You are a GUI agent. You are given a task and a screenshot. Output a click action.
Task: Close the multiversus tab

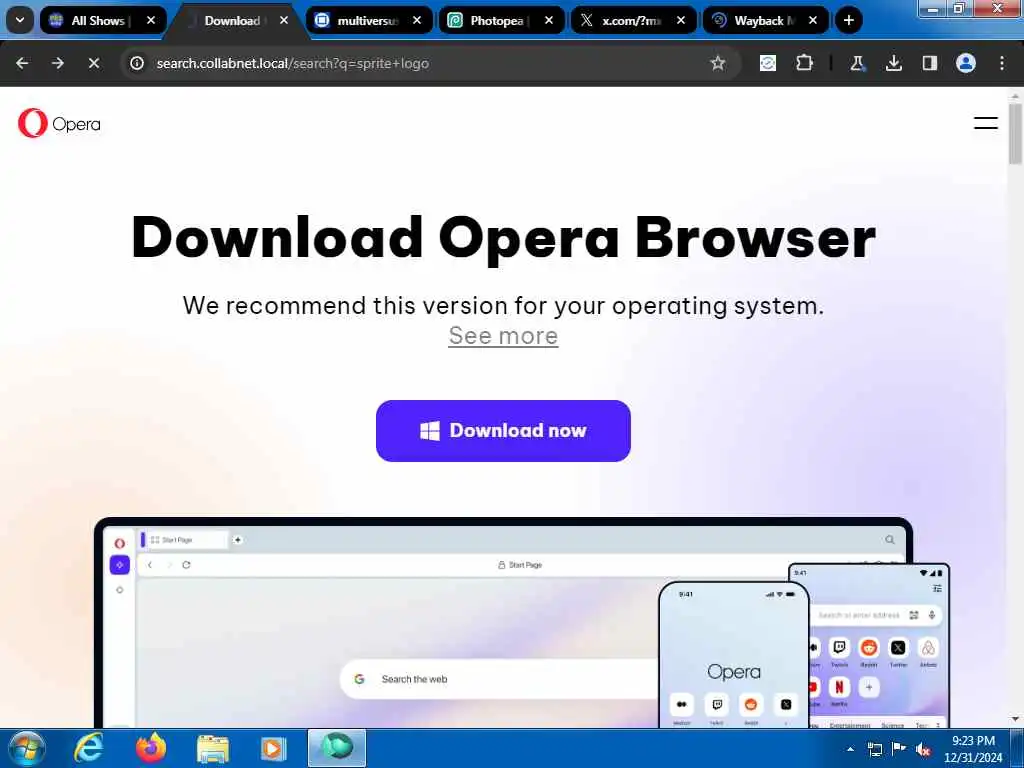pos(417,20)
